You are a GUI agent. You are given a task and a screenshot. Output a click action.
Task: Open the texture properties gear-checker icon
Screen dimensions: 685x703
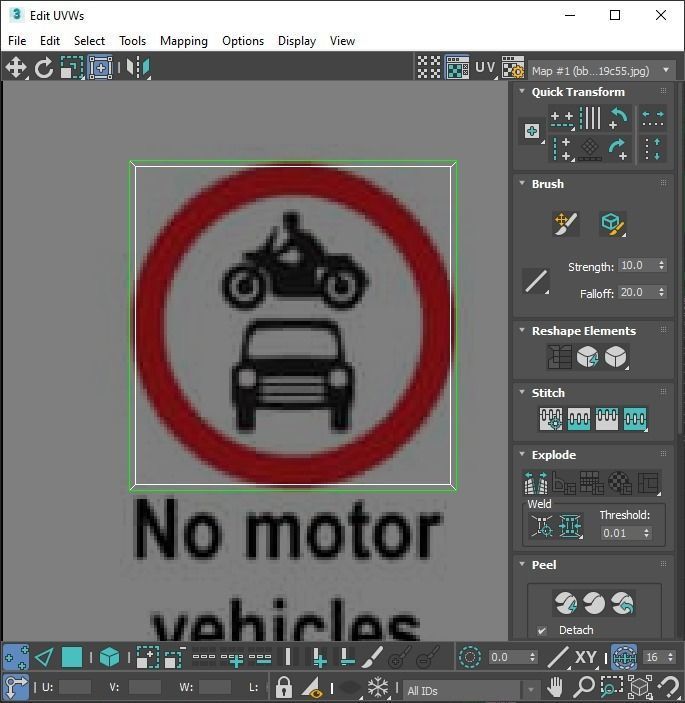(x=513, y=68)
